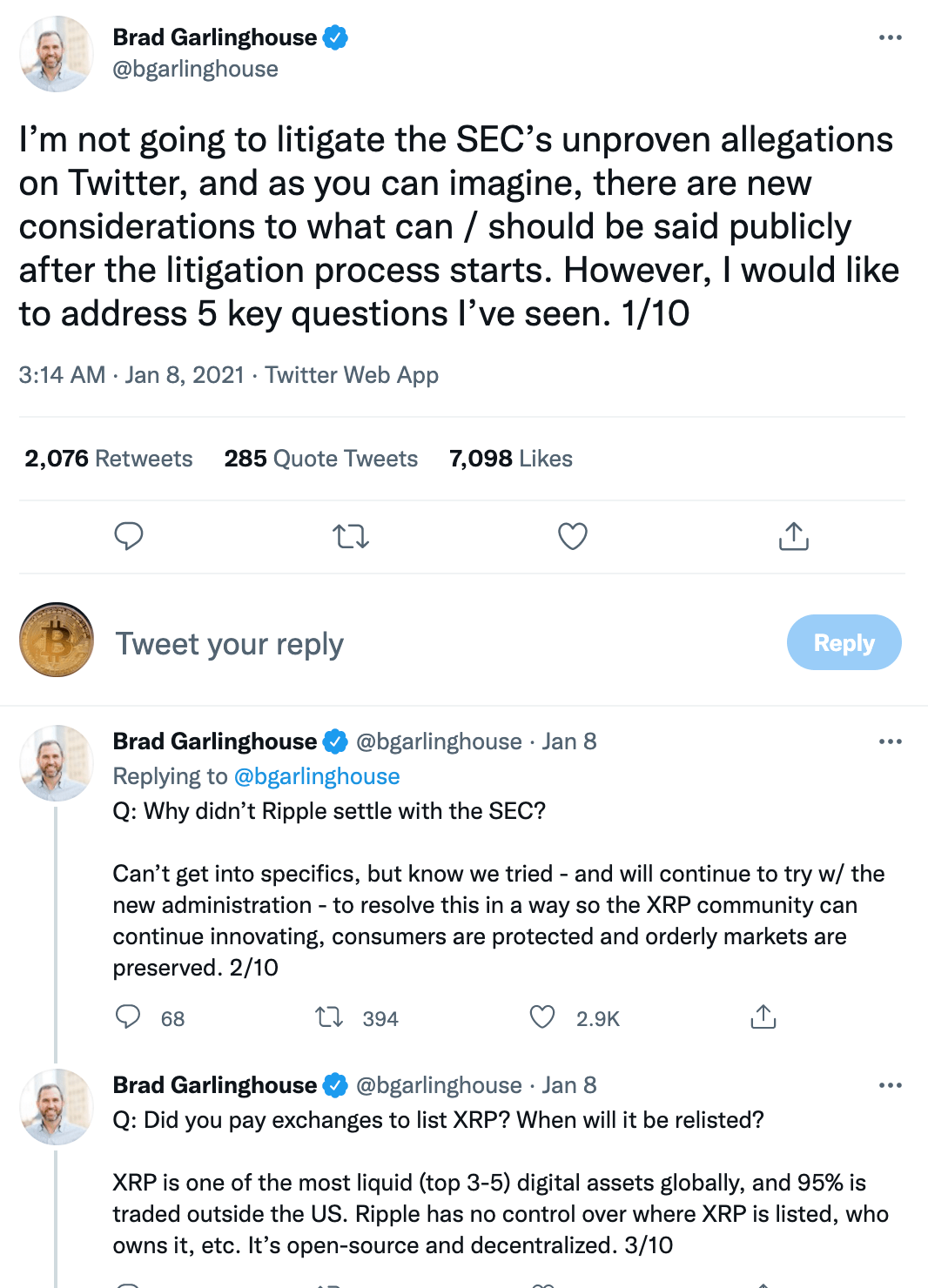Share the main tweet via share icon
This screenshot has height=1288, width=928.
pyautogui.click(x=794, y=536)
